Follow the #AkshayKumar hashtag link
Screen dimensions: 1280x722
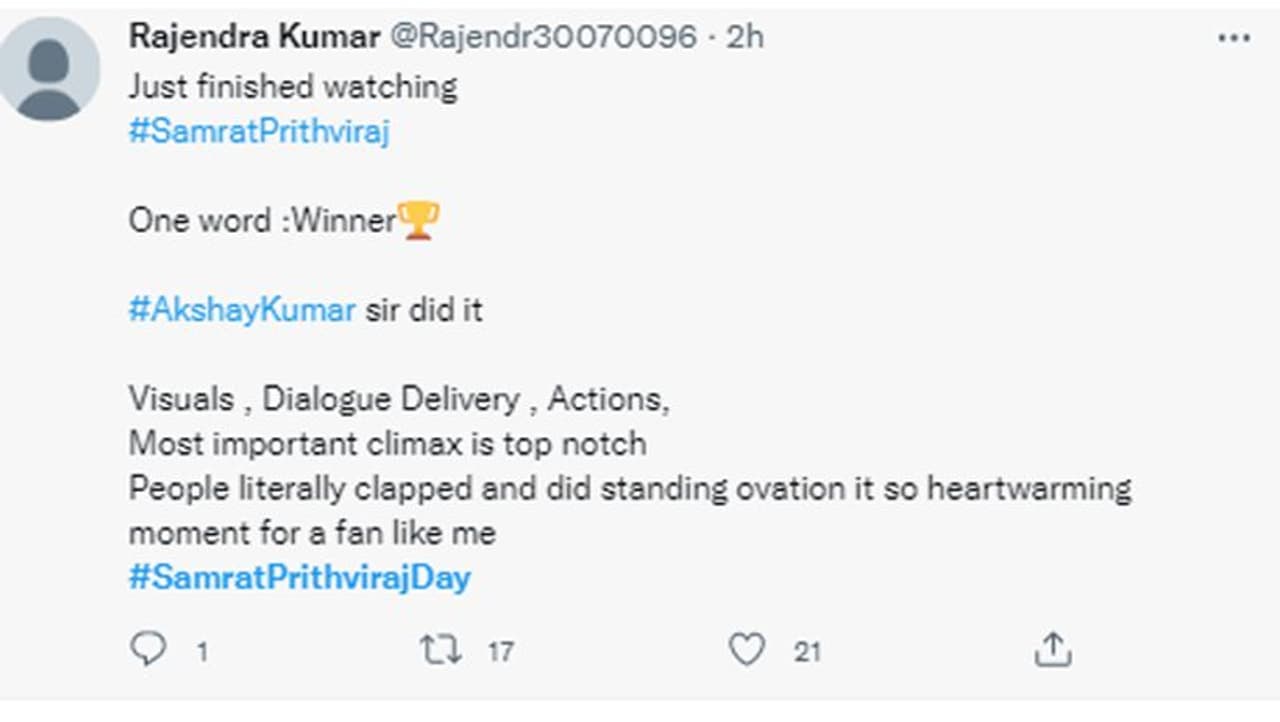pos(242,310)
